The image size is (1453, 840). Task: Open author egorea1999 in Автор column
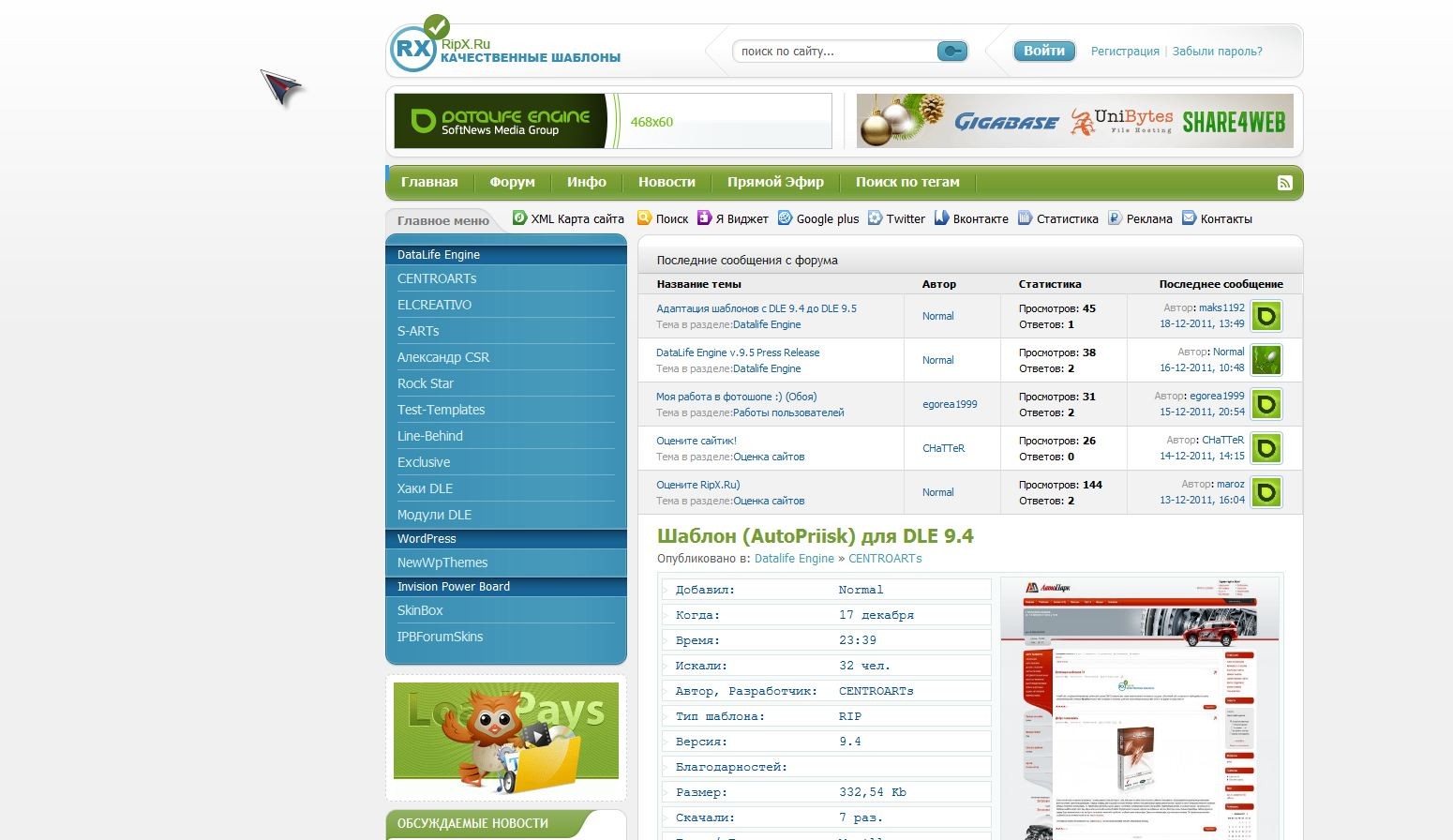950,404
